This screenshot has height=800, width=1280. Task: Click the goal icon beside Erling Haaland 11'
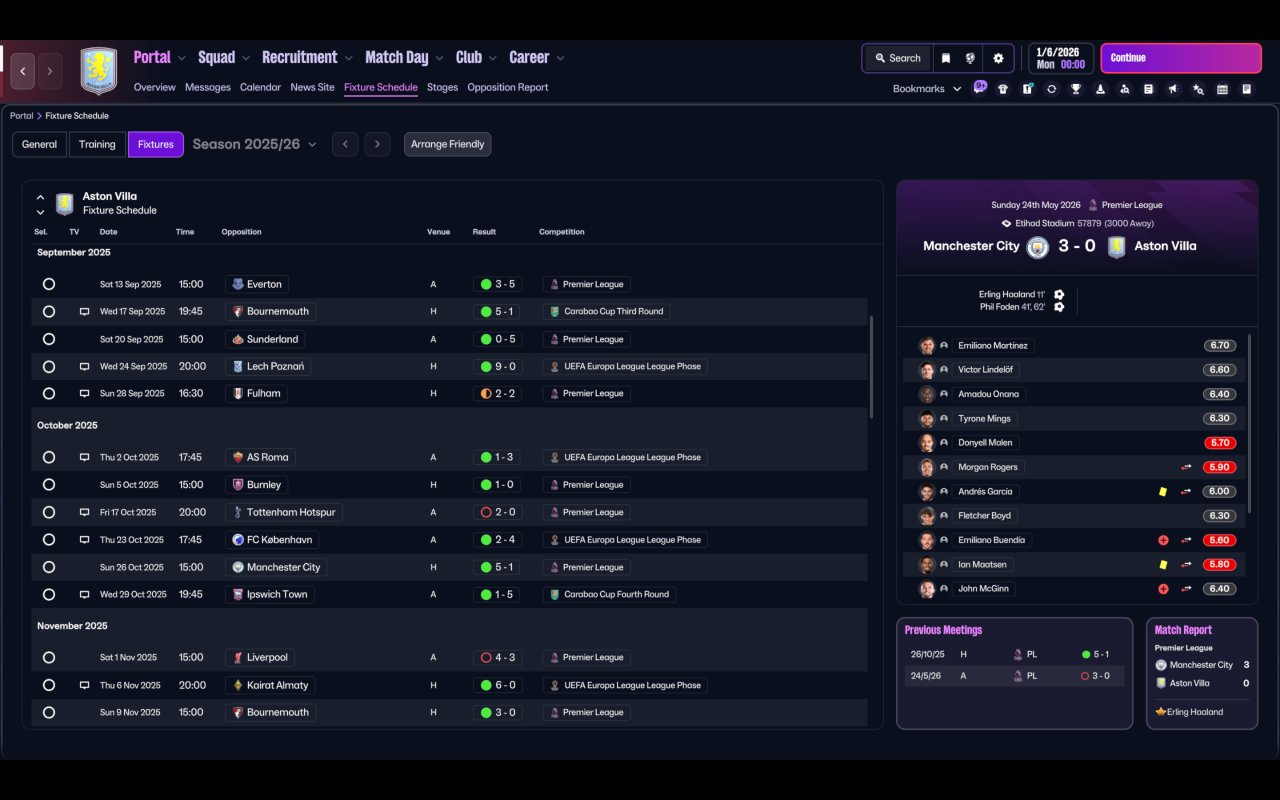pos(1059,295)
